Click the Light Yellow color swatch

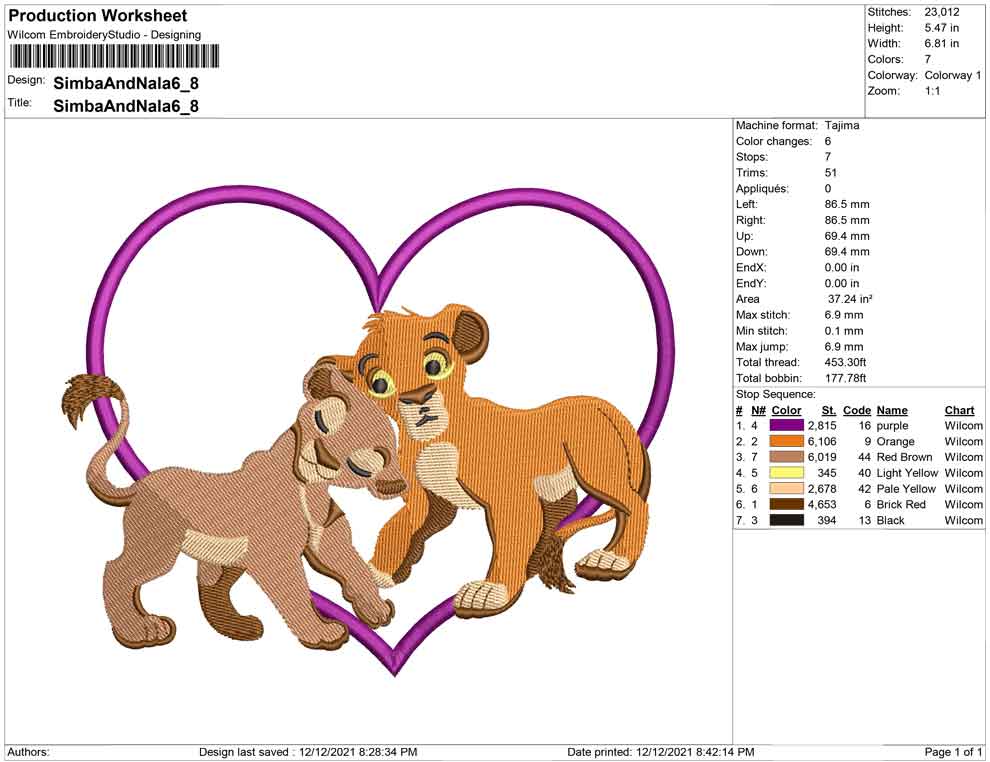coord(786,473)
